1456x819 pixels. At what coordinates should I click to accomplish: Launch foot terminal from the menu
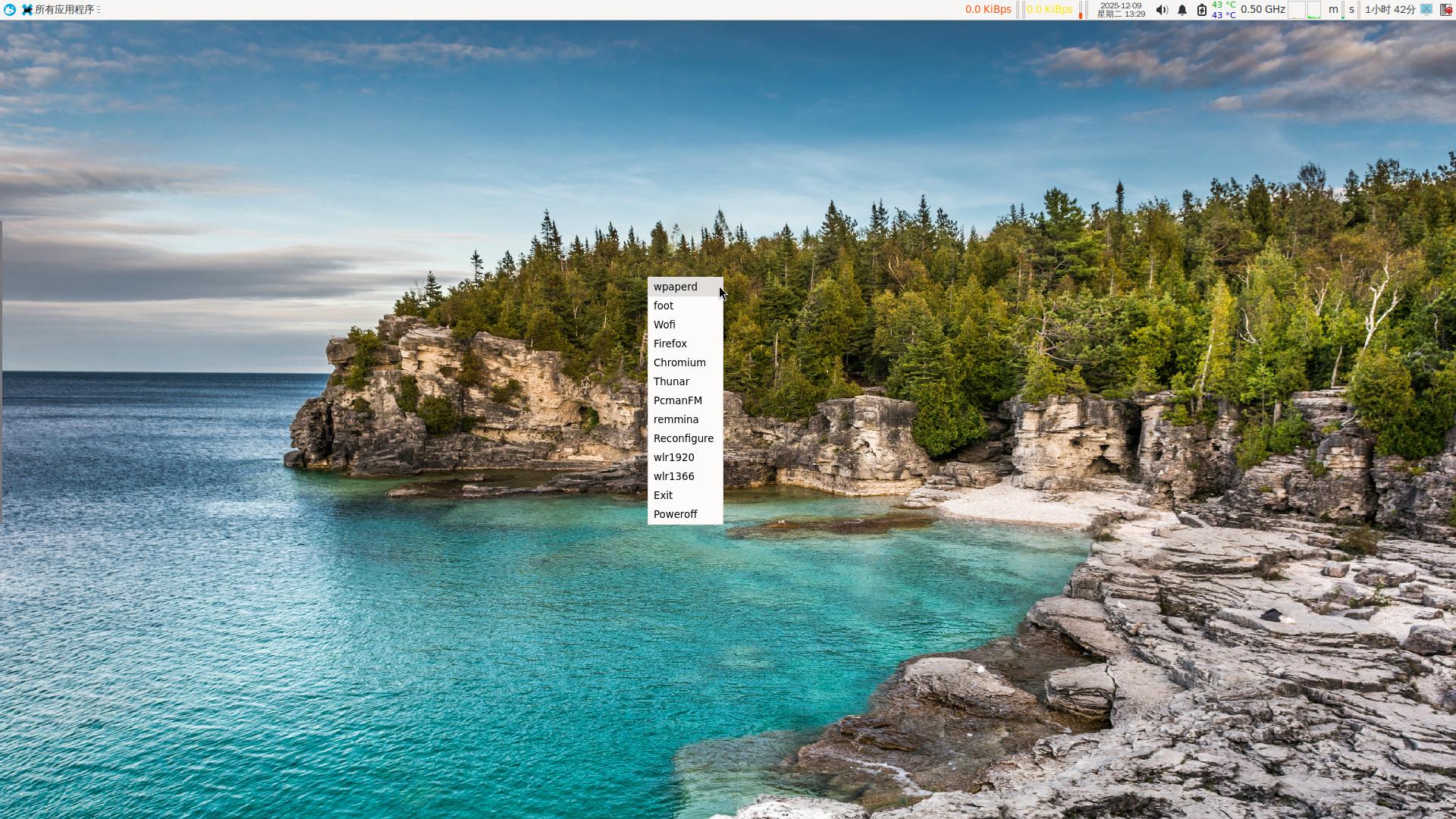(664, 306)
